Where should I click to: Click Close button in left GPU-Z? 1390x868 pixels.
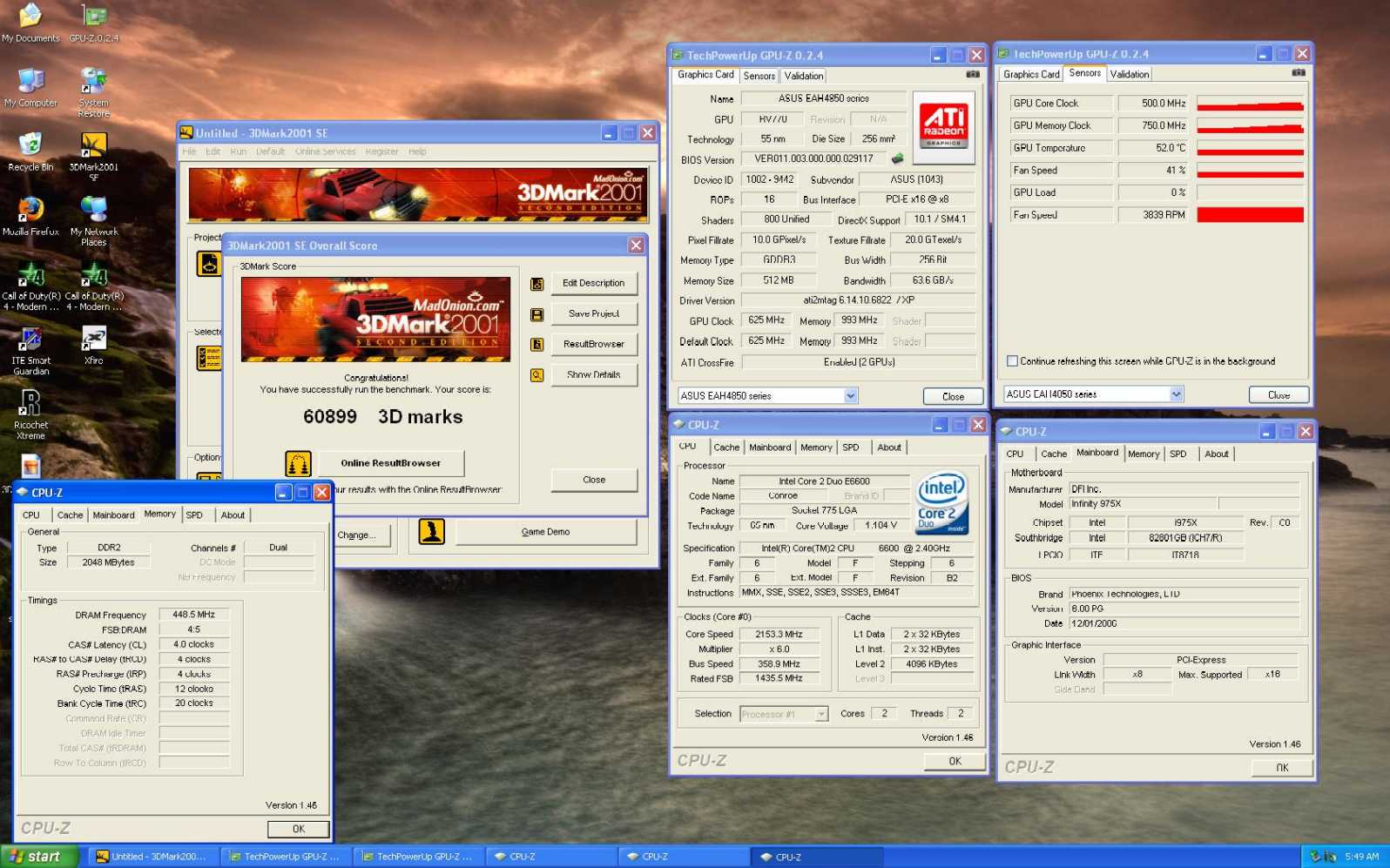(953, 397)
